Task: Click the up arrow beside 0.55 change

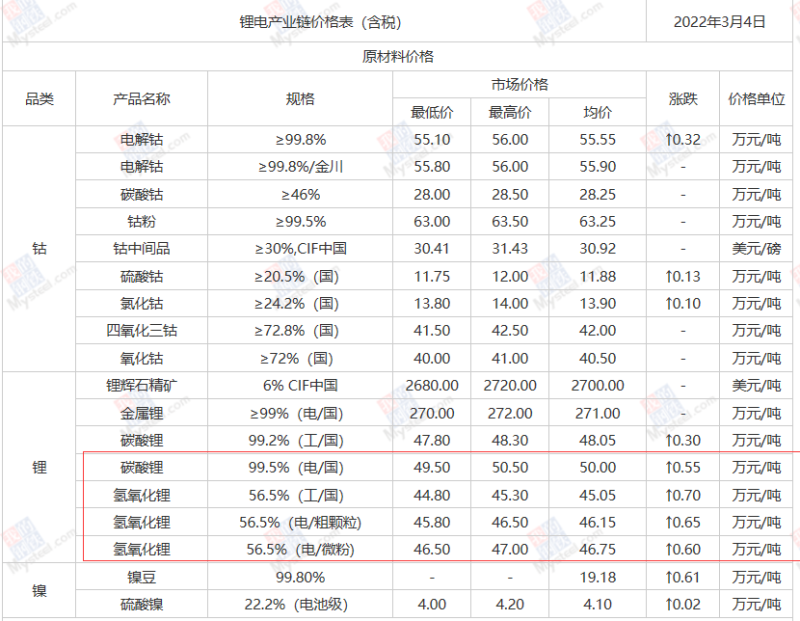Action: (x=668, y=467)
